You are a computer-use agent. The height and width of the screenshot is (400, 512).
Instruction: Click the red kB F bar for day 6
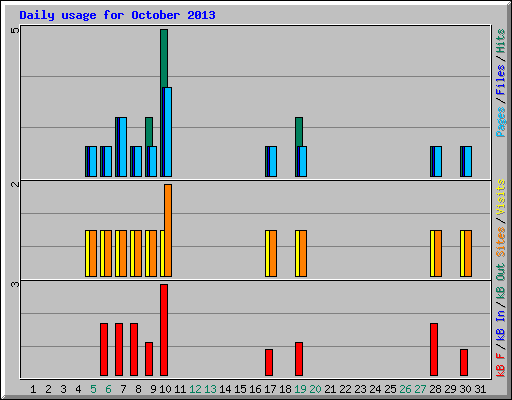pyautogui.click(x=104, y=349)
